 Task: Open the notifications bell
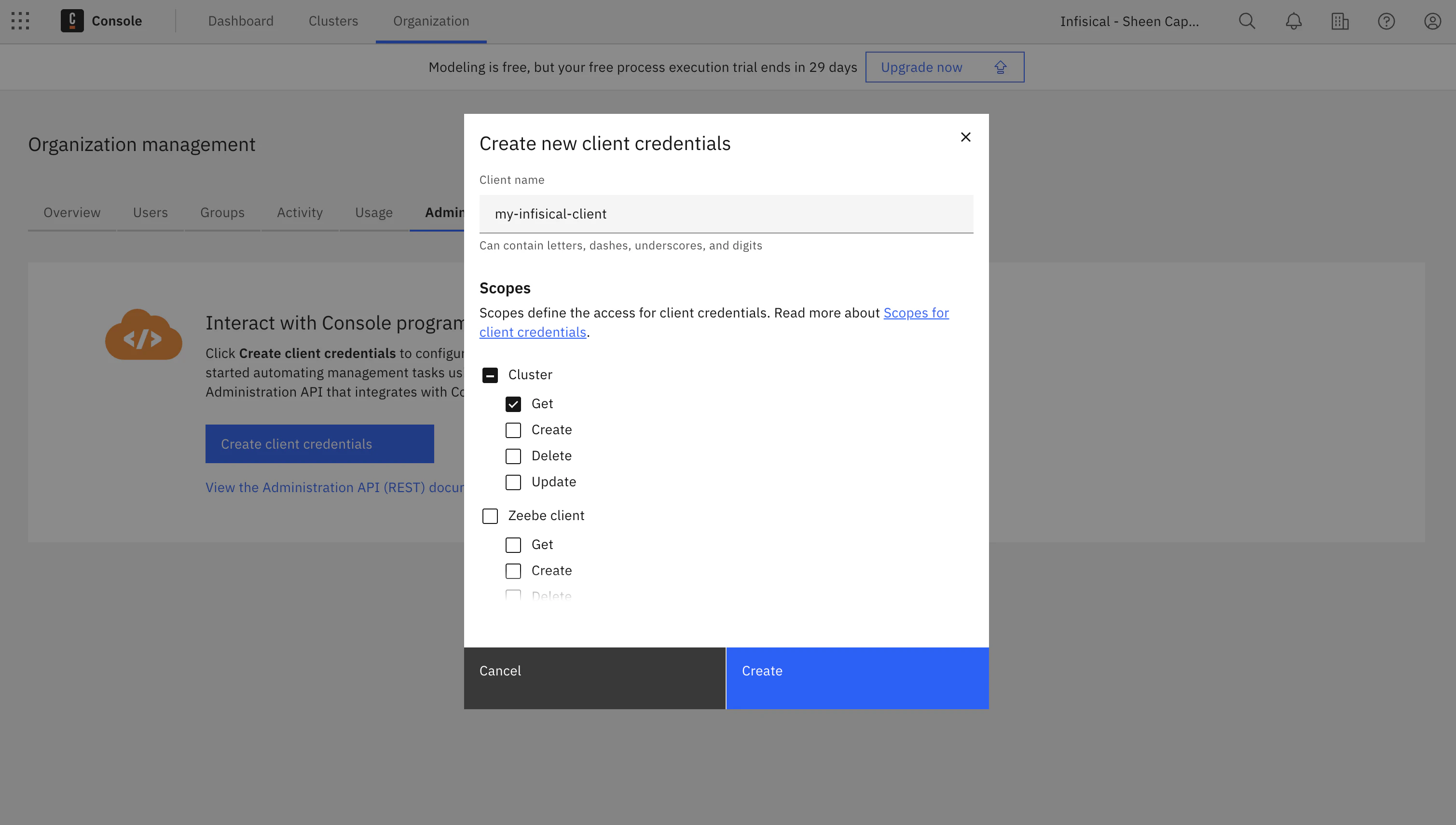click(1293, 21)
